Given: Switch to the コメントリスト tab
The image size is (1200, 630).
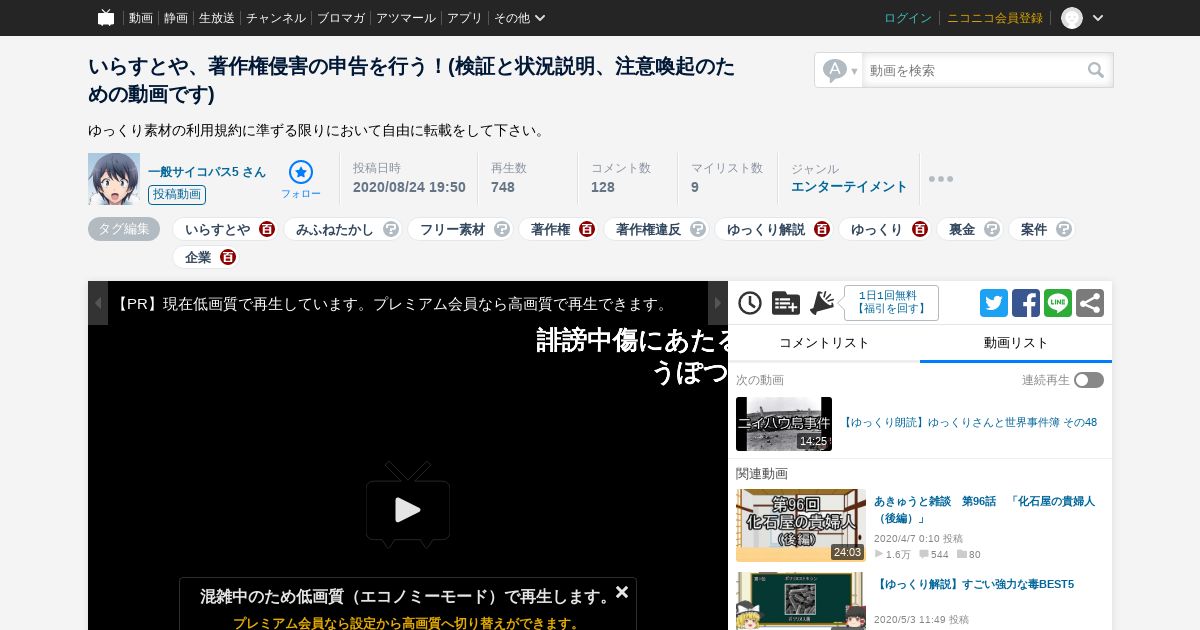Looking at the screenshot, I should pos(824,343).
